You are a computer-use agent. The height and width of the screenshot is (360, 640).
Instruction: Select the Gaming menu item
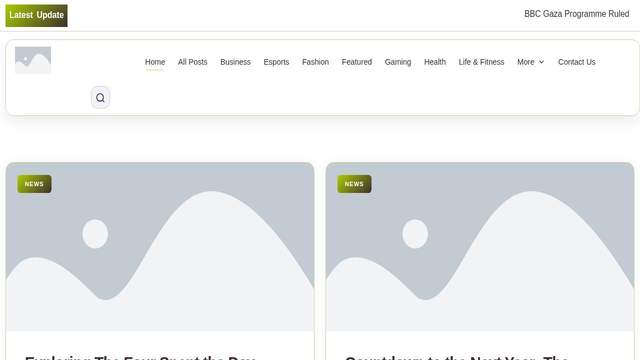(398, 62)
